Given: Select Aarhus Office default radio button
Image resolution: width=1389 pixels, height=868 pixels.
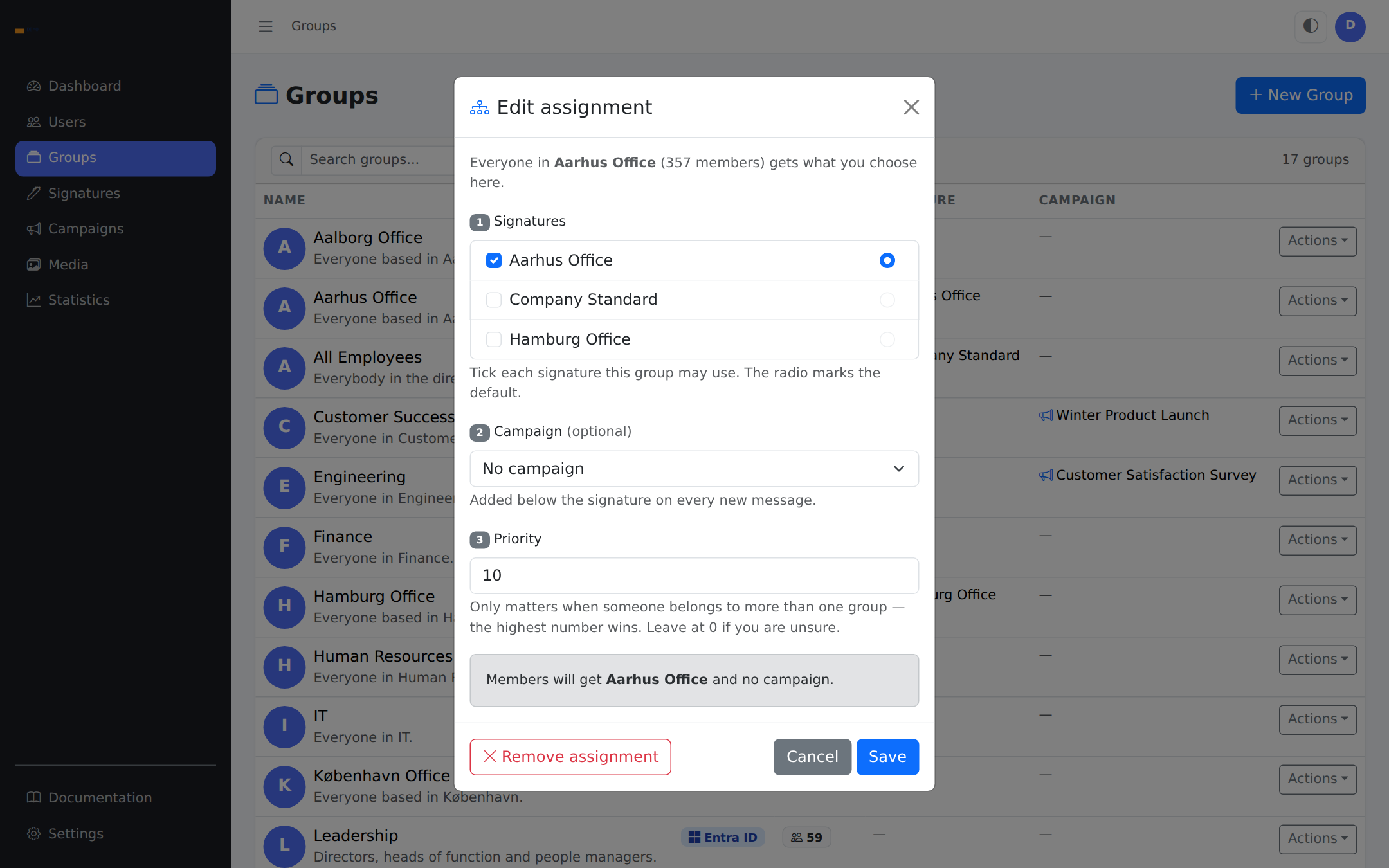Looking at the screenshot, I should [x=887, y=260].
